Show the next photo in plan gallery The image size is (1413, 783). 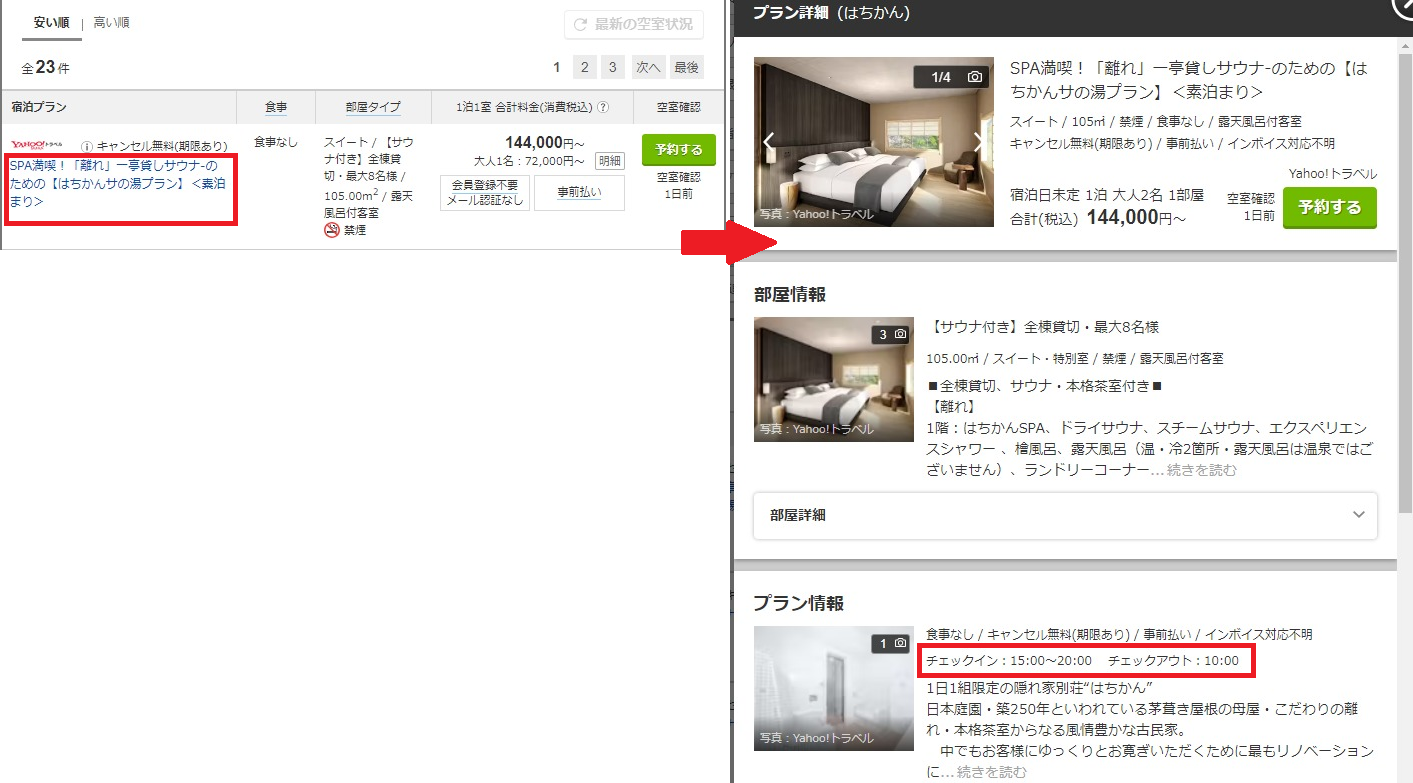click(978, 141)
